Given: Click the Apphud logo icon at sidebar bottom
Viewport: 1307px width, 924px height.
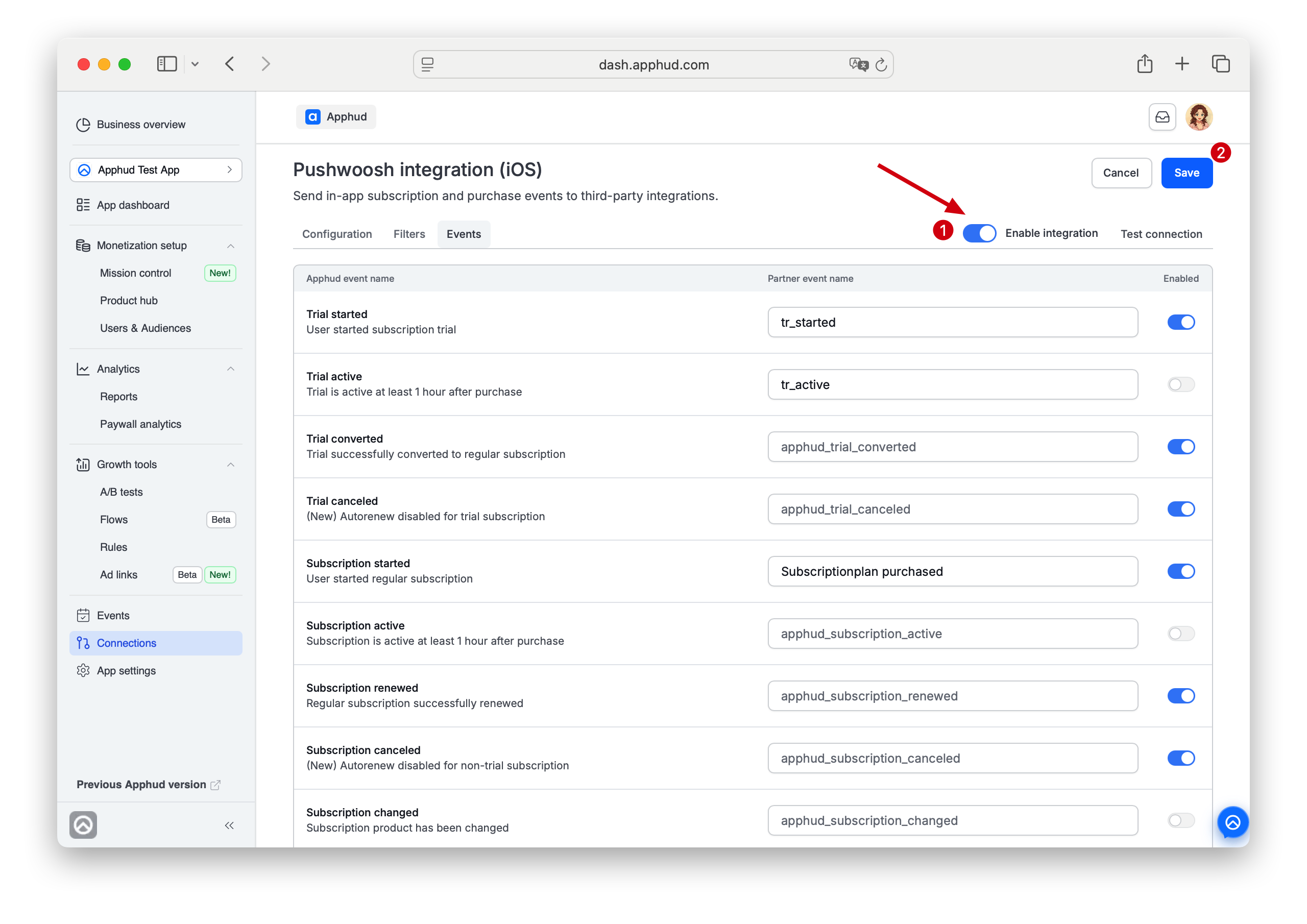Looking at the screenshot, I should click(x=83, y=825).
